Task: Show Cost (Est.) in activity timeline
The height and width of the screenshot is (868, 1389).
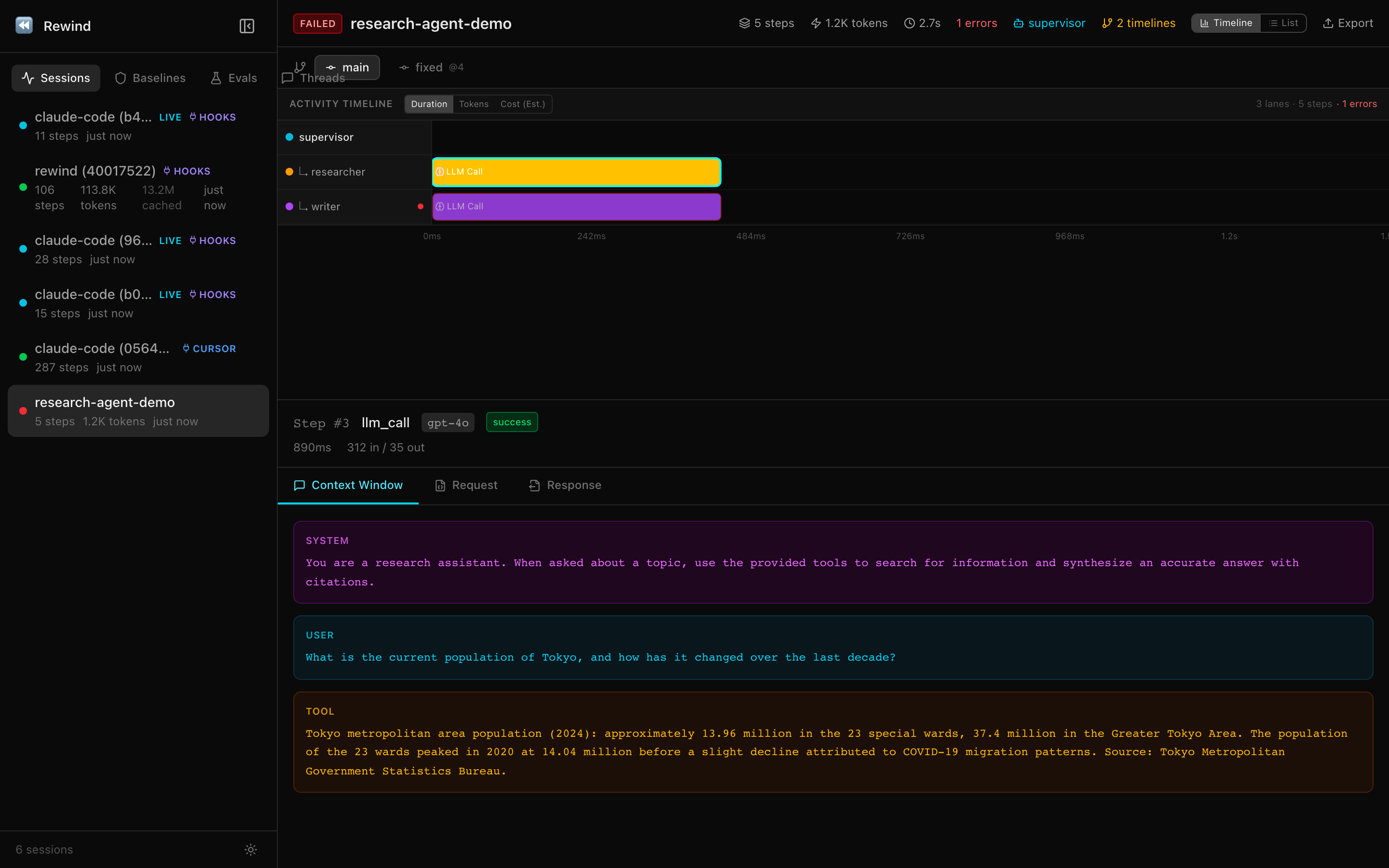Action: 522,104
